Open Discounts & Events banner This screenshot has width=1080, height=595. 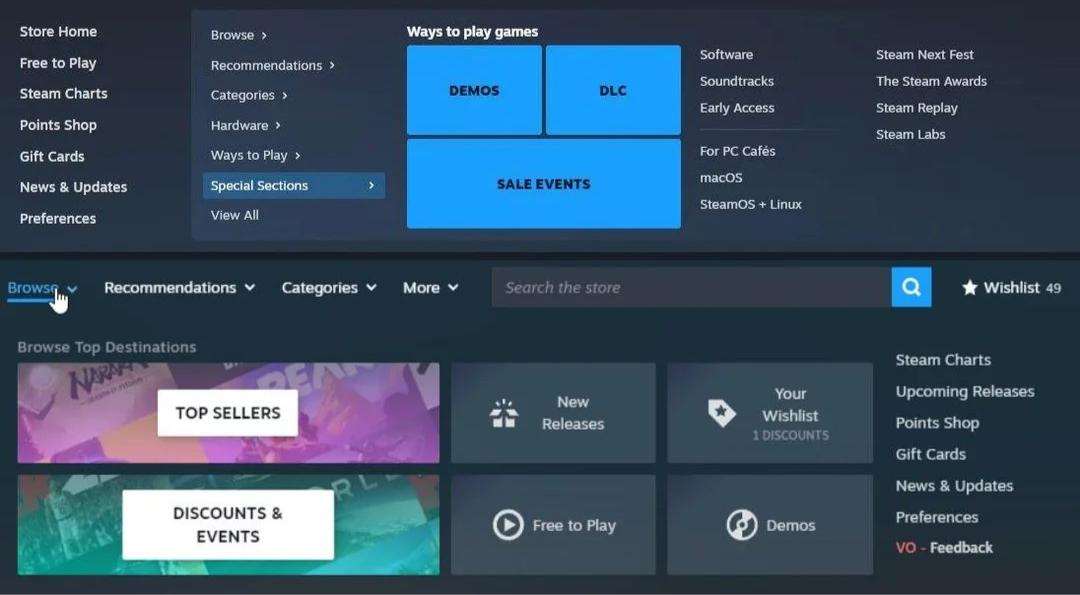[x=228, y=525]
